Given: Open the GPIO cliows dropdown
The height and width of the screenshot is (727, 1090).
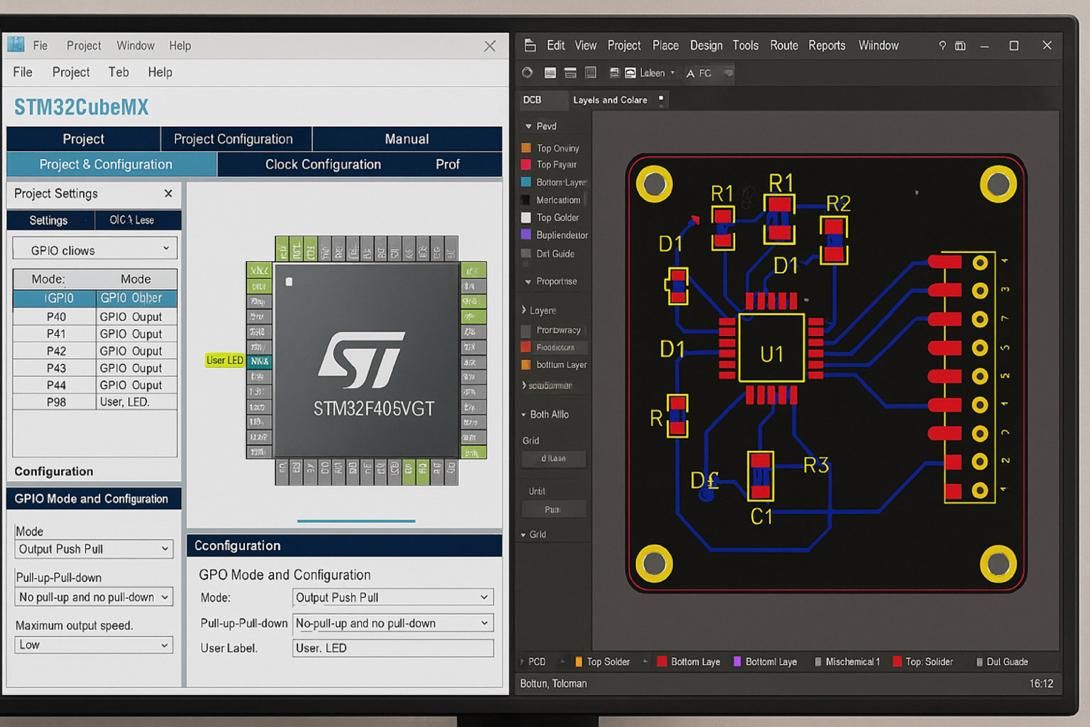Looking at the screenshot, I should click(95, 250).
